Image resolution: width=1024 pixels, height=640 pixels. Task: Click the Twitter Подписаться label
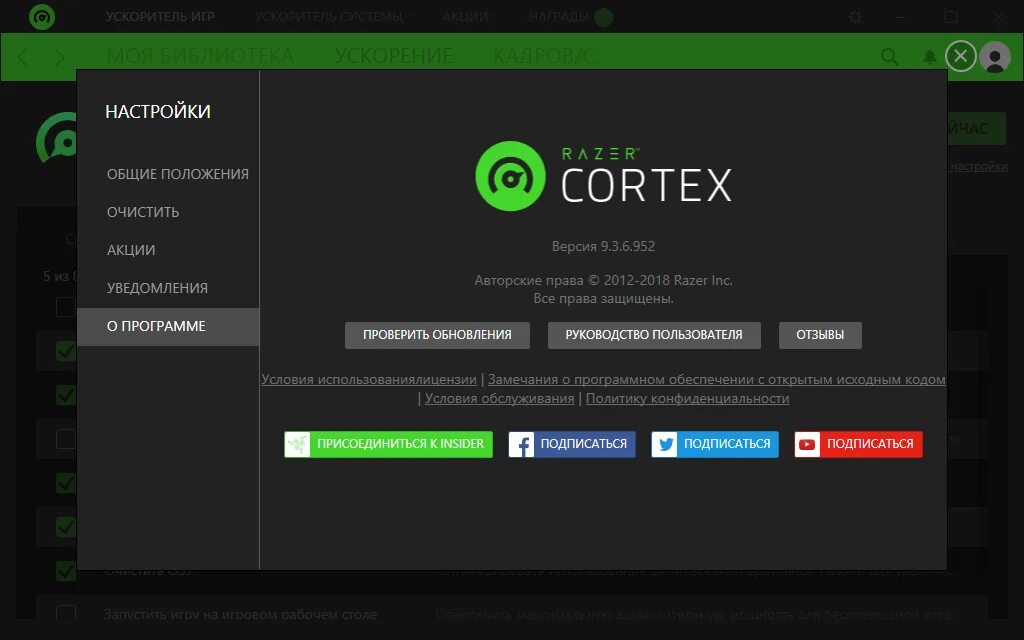pyautogui.click(x=727, y=444)
